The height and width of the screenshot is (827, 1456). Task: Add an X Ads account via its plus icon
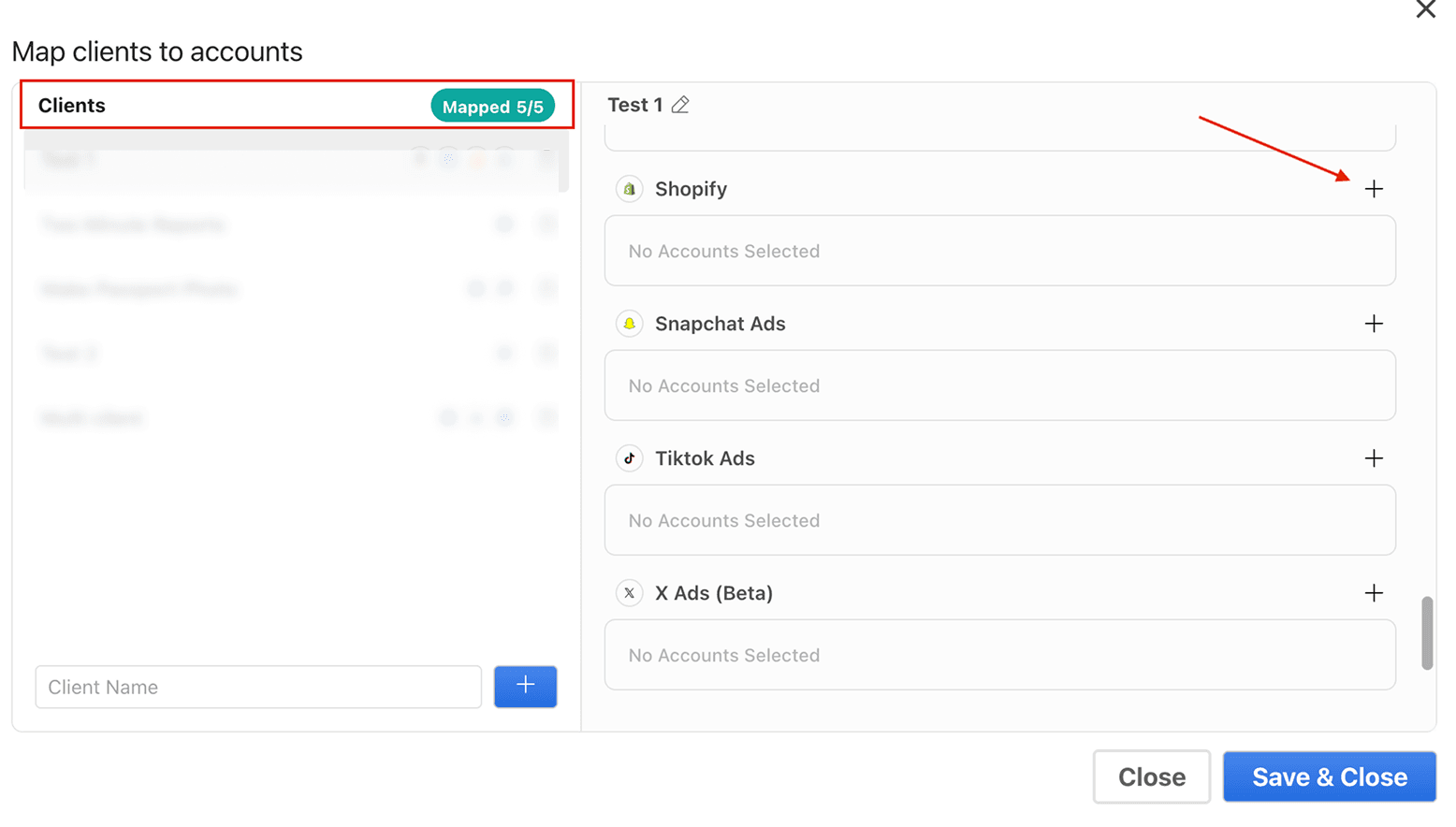pyautogui.click(x=1375, y=593)
